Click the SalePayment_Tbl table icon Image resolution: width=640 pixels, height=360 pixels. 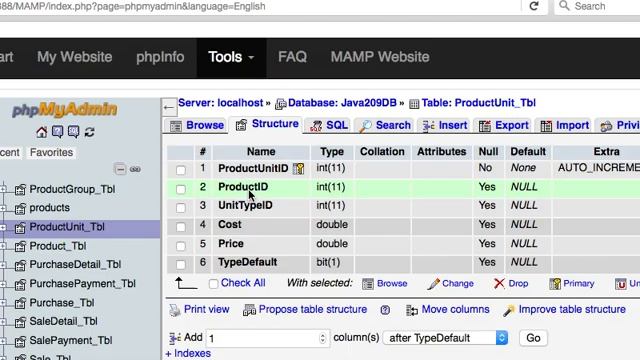20,341
